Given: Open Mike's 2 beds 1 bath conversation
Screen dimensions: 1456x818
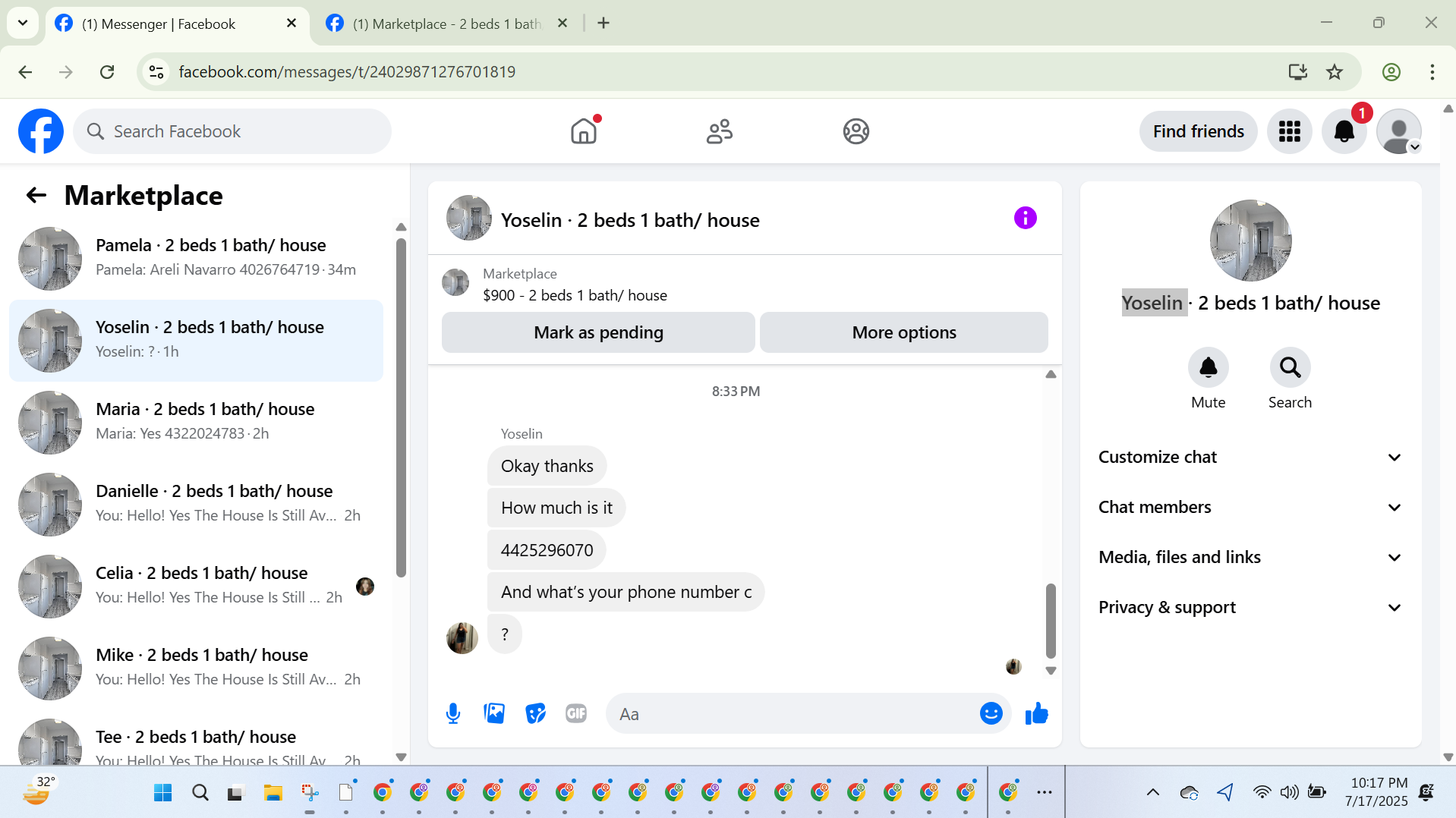Looking at the screenshot, I should [x=196, y=669].
